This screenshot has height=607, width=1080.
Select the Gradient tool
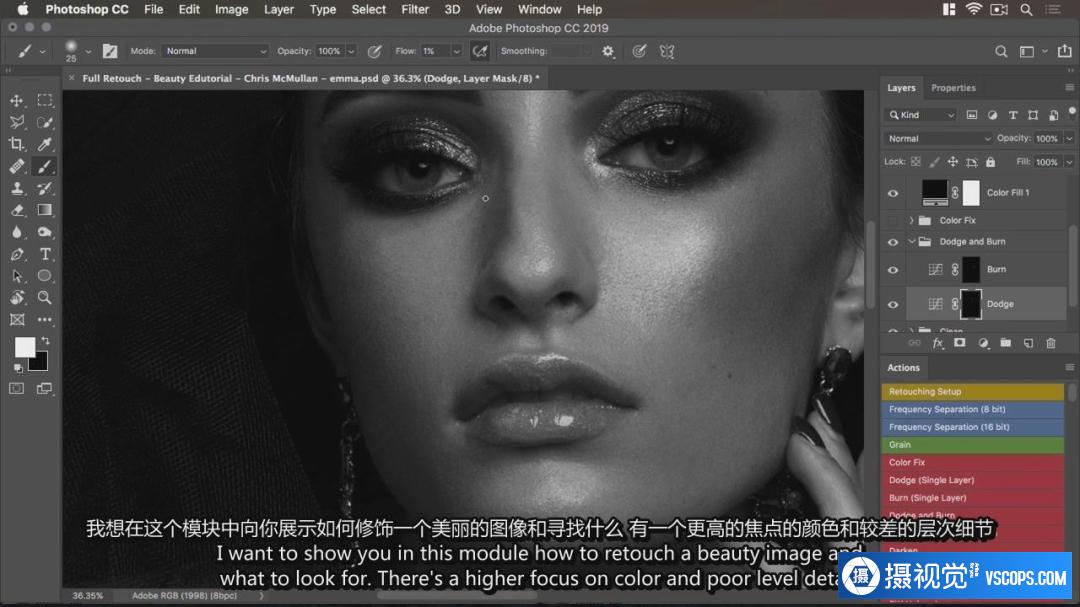45,210
